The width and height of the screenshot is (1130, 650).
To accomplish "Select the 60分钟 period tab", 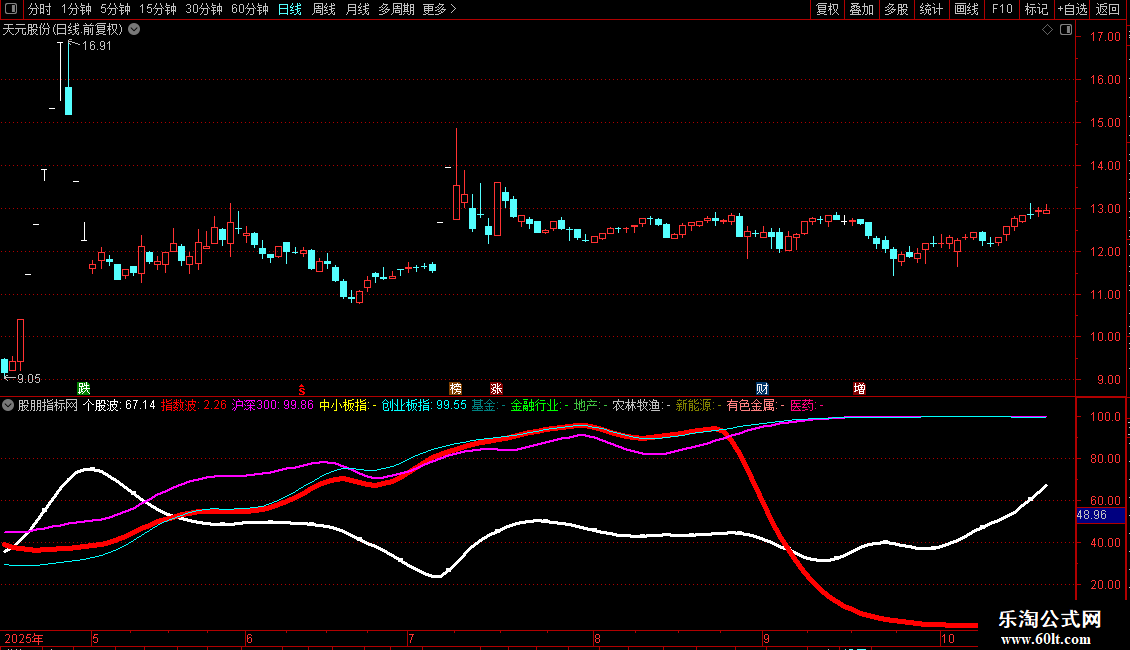I will [x=249, y=9].
